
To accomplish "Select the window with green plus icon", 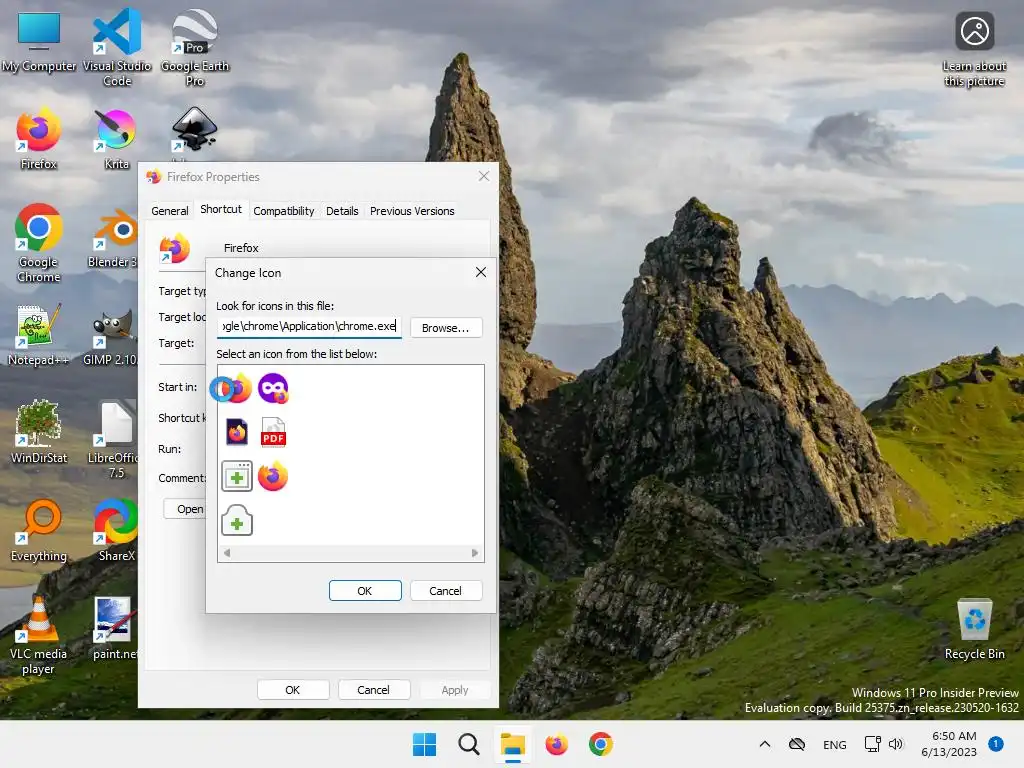I will pos(237,476).
